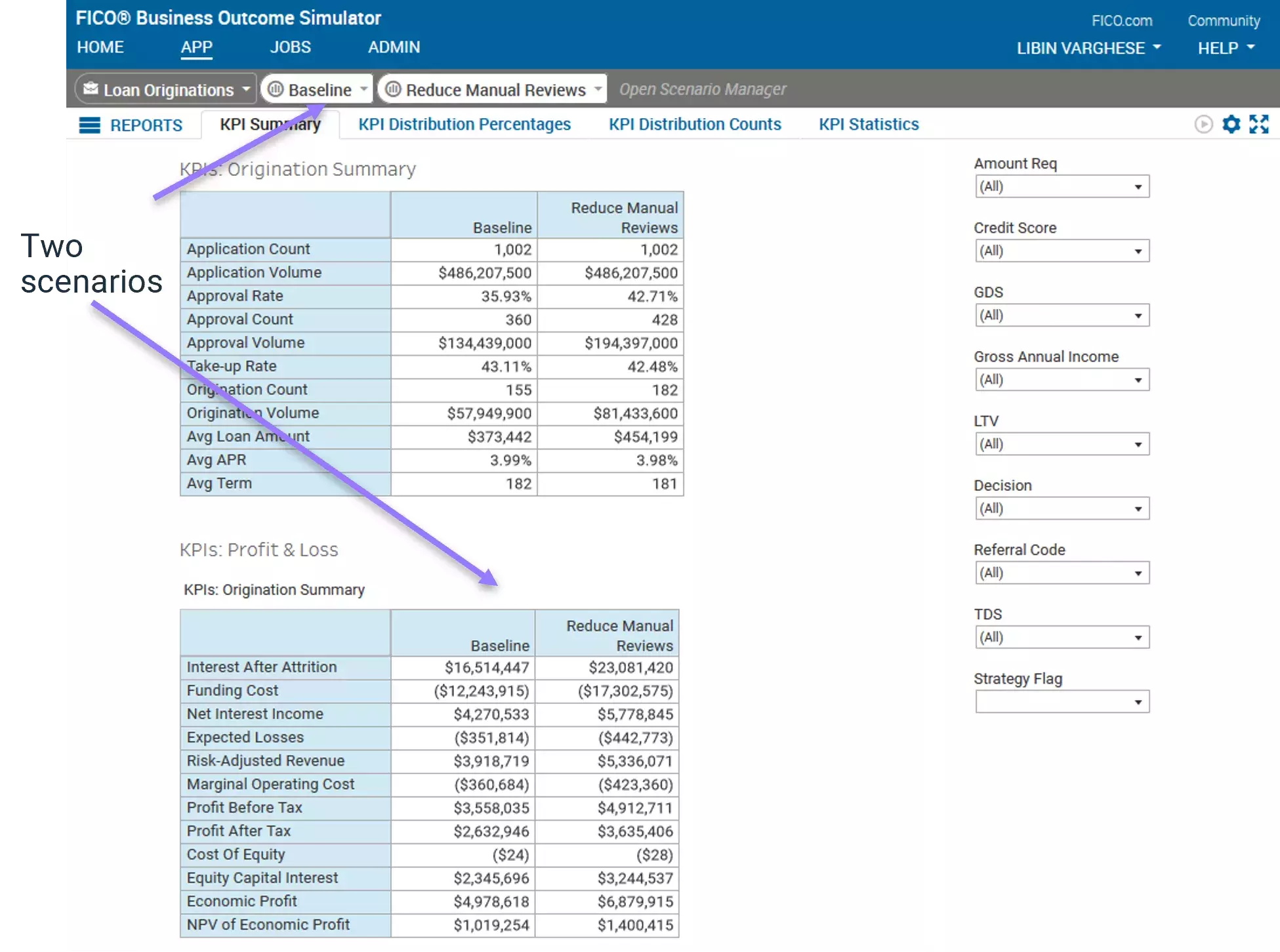The width and height of the screenshot is (1280, 952).
Task: Click the play icon near the gear
Action: (1203, 125)
